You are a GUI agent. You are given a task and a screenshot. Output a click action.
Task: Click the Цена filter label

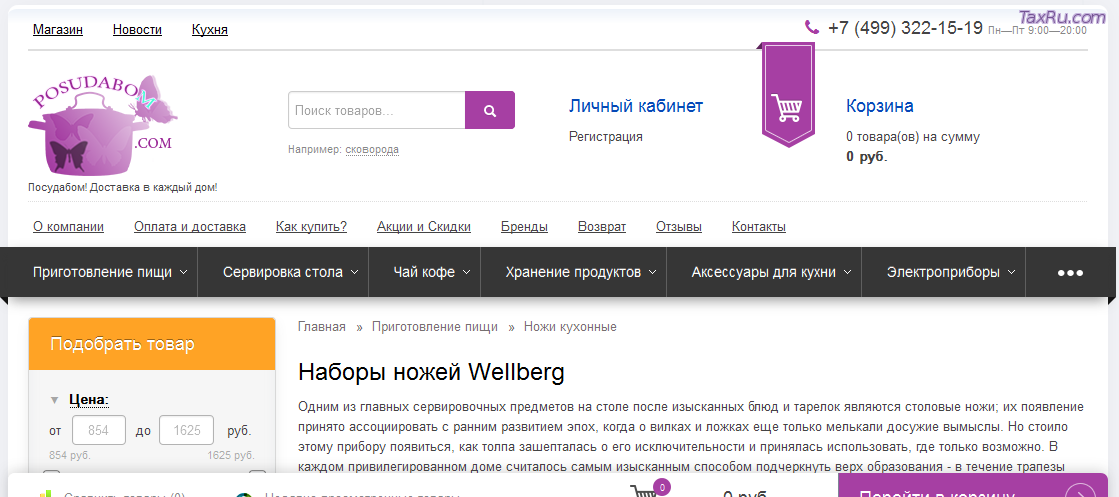pyautogui.click(x=89, y=399)
